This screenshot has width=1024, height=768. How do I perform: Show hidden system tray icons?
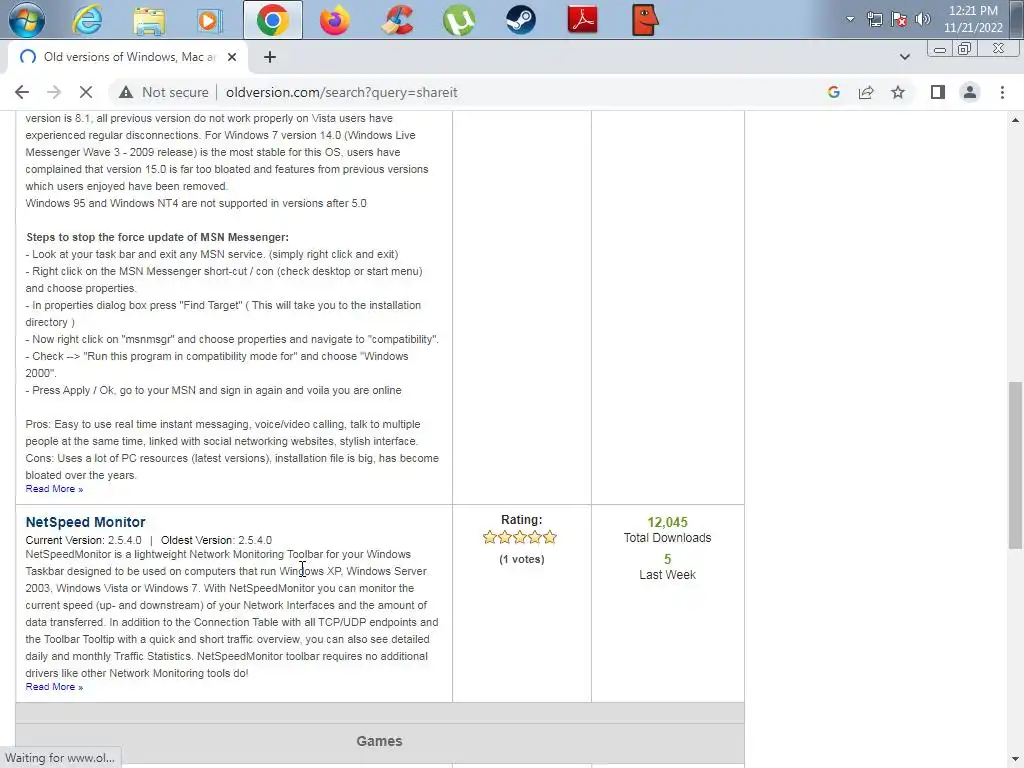coord(850,19)
